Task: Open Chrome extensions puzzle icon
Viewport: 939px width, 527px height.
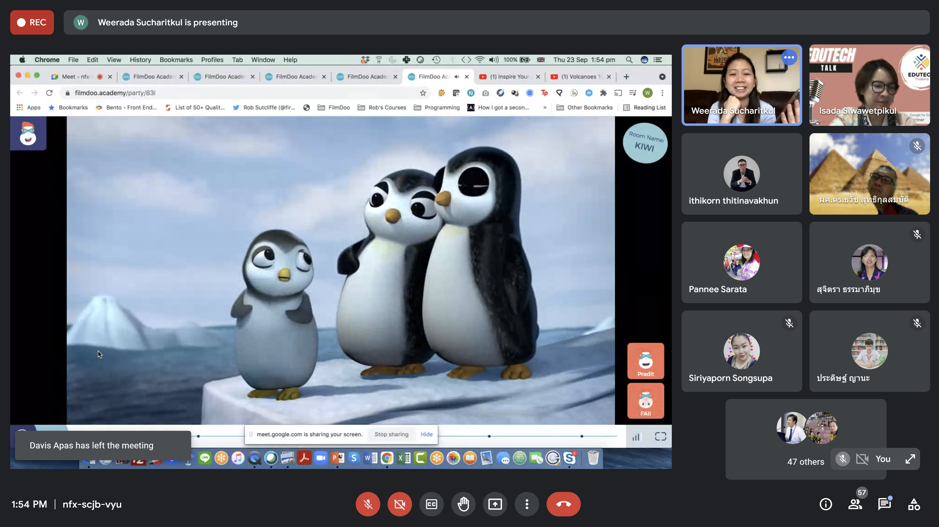Action: [x=603, y=93]
